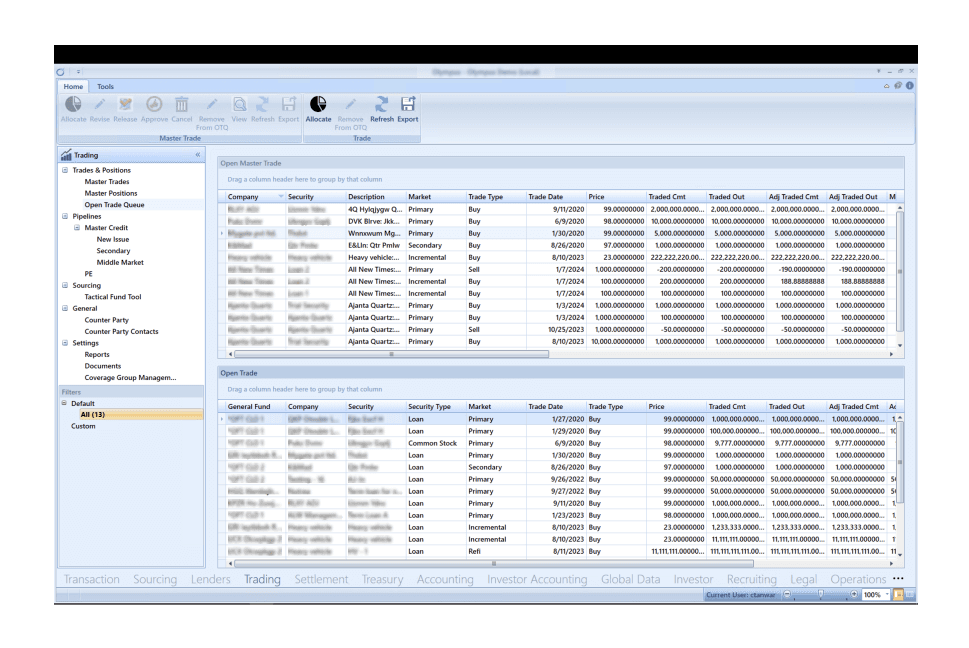This screenshot has height=648, width=969.
Task: Select Master Positions in navigation tree
Action: (x=111, y=193)
